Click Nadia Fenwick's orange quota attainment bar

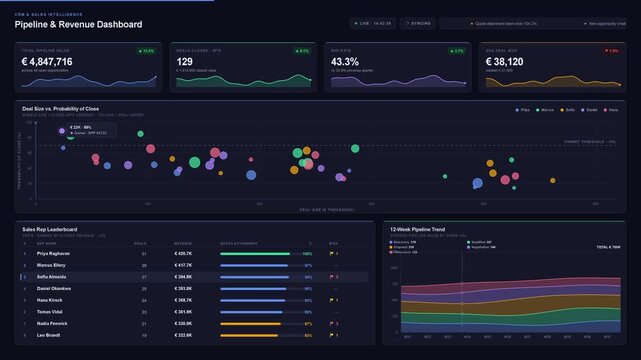tap(251, 324)
